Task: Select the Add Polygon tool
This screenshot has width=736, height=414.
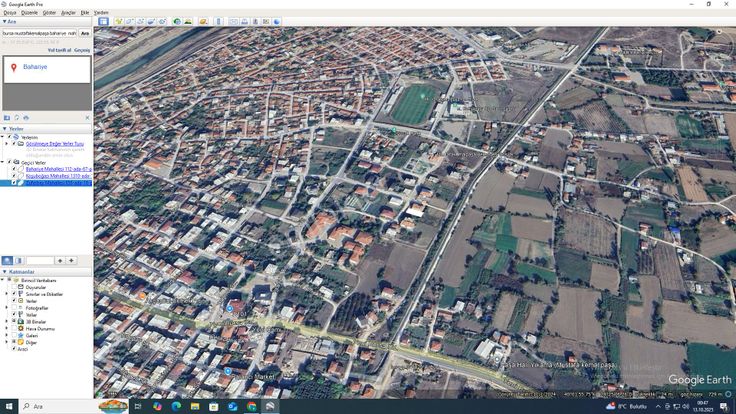Action: click(130, 21)
